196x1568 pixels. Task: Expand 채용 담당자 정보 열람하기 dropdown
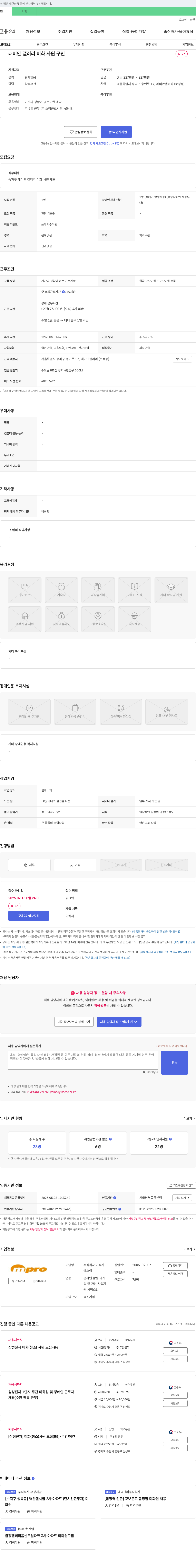coord(119,1022)
